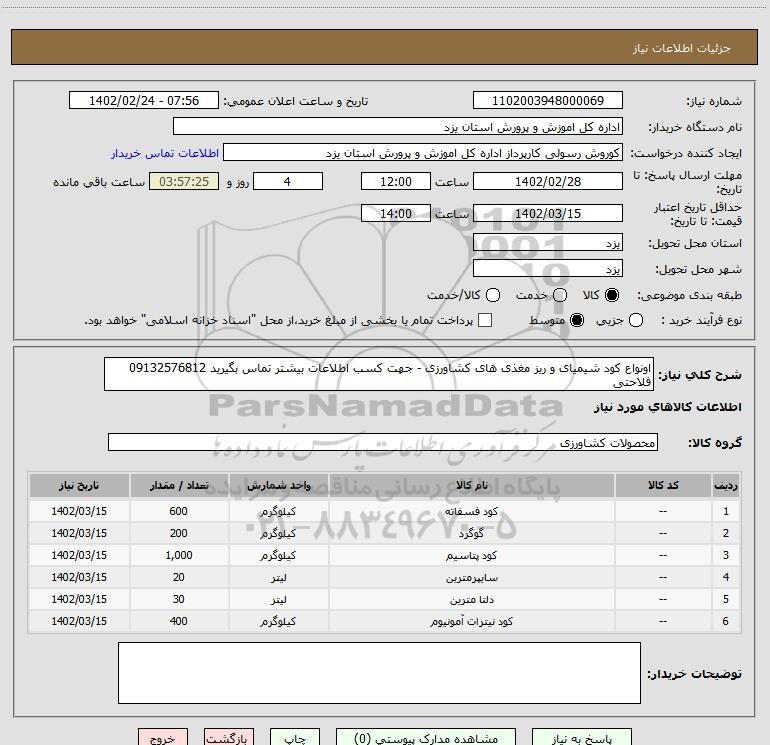Viewport: 770px width, 745px height.
Task: Open اطلاعات تماس خریدار link
Action: point(165,153)
